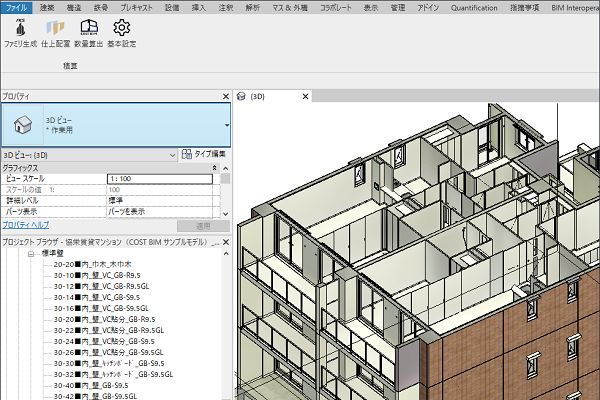The width and height of the screenshot is (600, 400).
Task: Click the ビュー スケール value field 1 : 100
Action: 160,179
